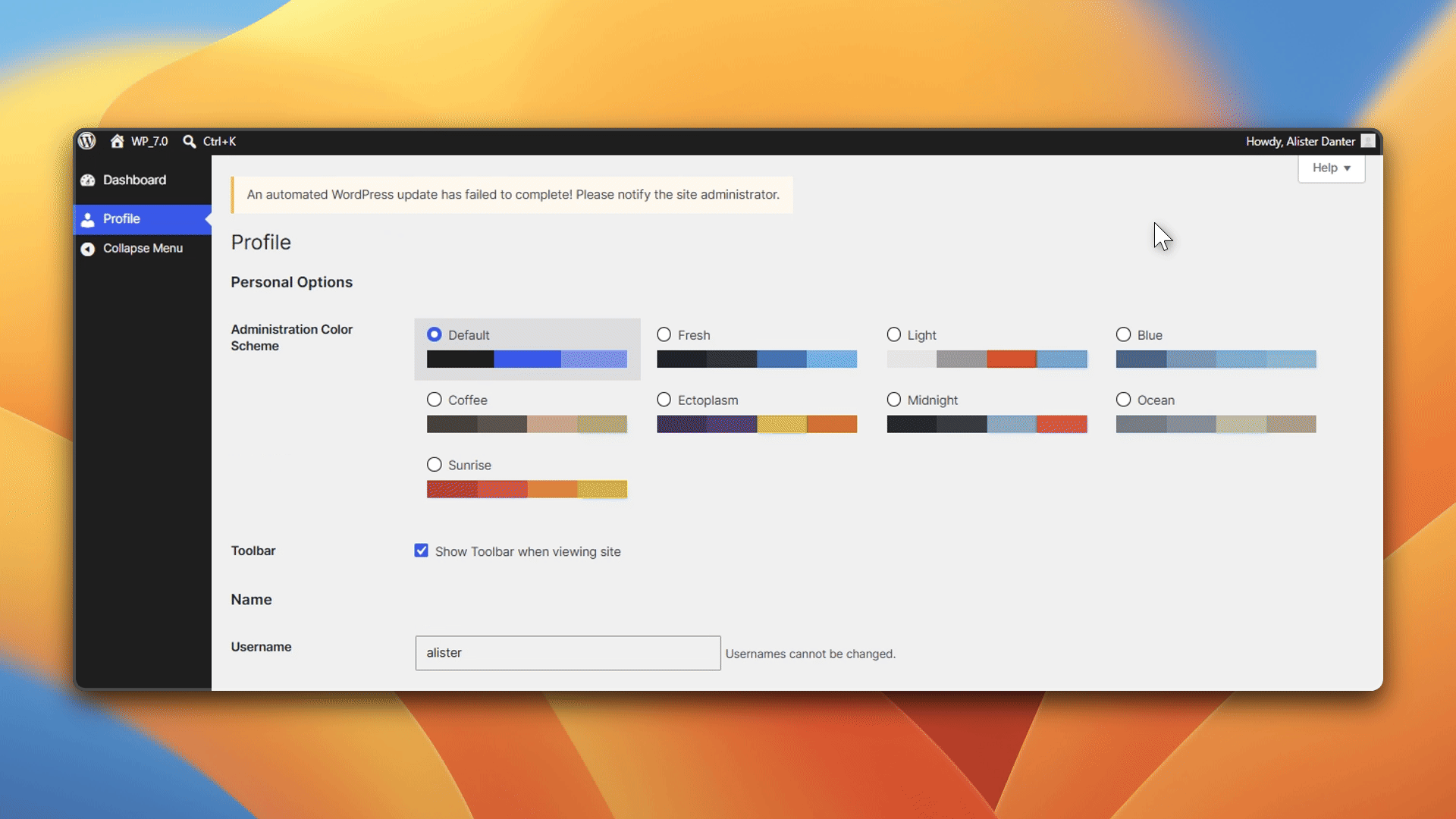This screenshot has height=819, width=1456.
Task: Click the Dashboard gauge icon
Action: click(88, 180)
